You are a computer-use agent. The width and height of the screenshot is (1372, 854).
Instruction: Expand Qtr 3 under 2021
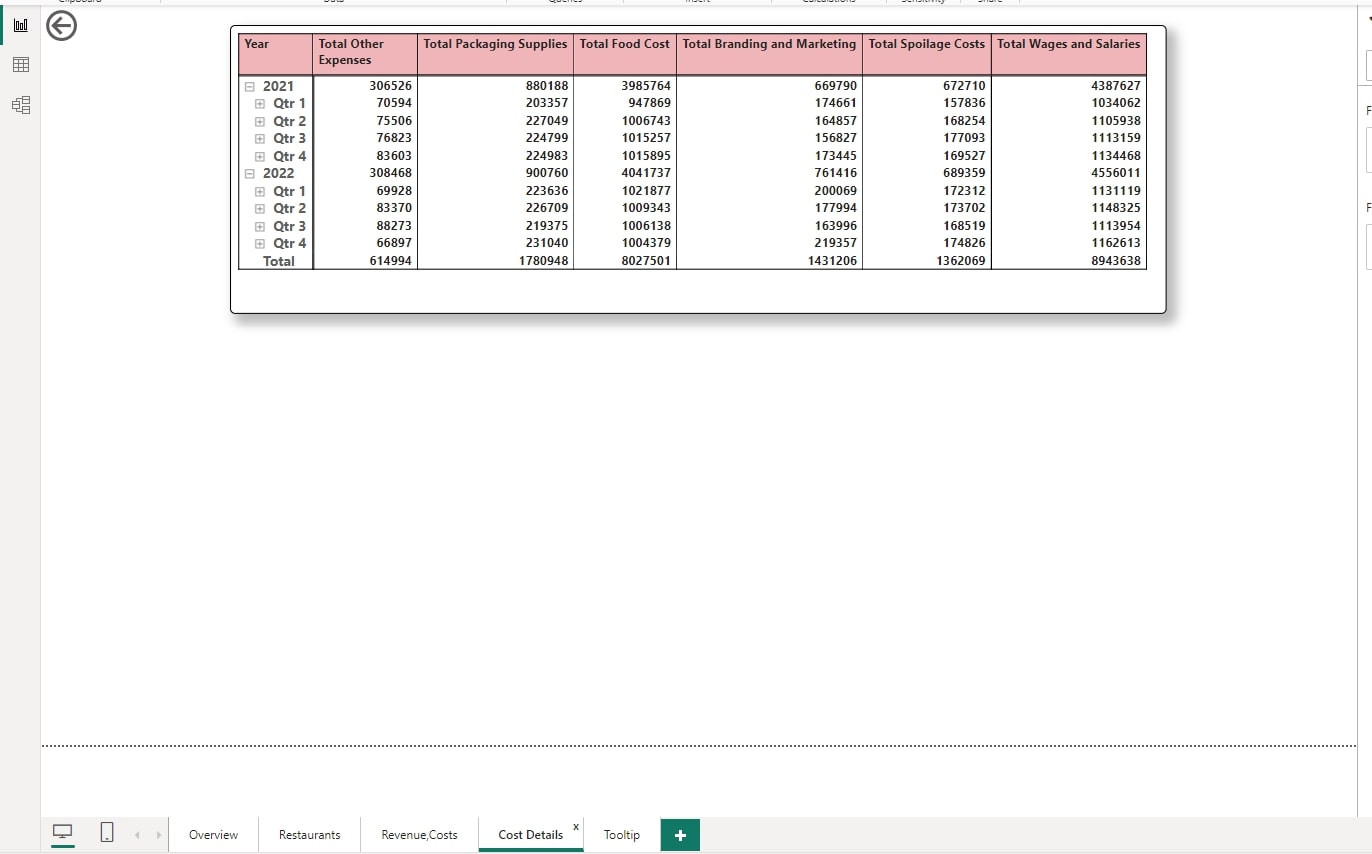point(259,138)
